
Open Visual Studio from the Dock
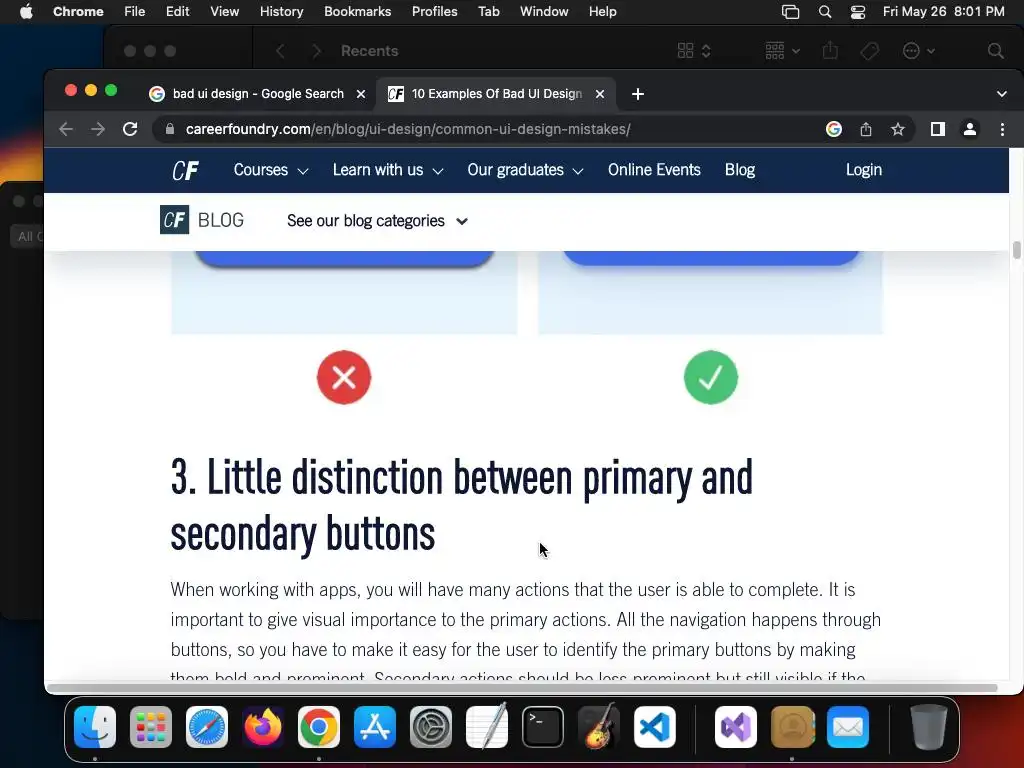click(736, 726)
